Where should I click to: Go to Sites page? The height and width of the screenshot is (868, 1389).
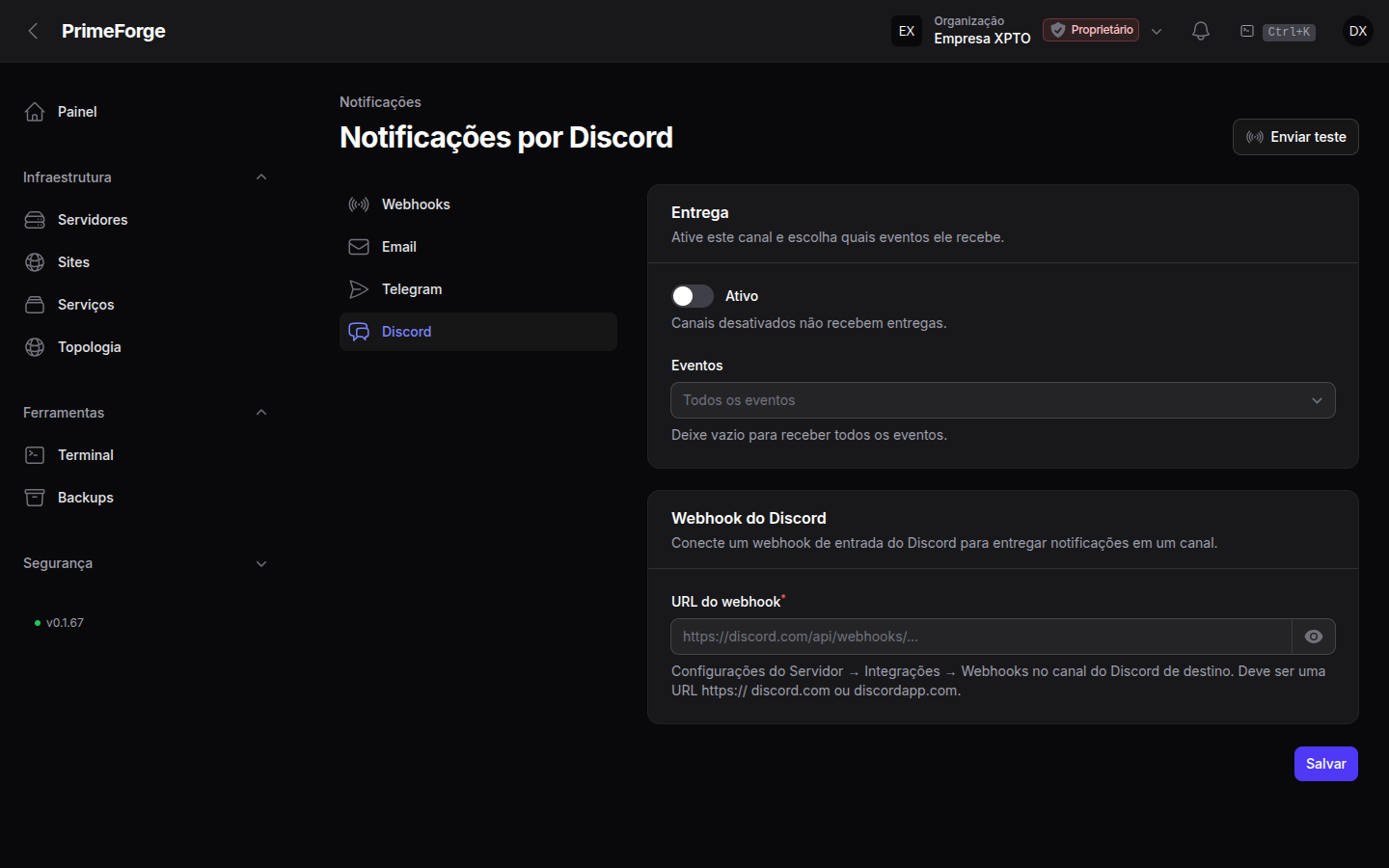tap(145, 262)
